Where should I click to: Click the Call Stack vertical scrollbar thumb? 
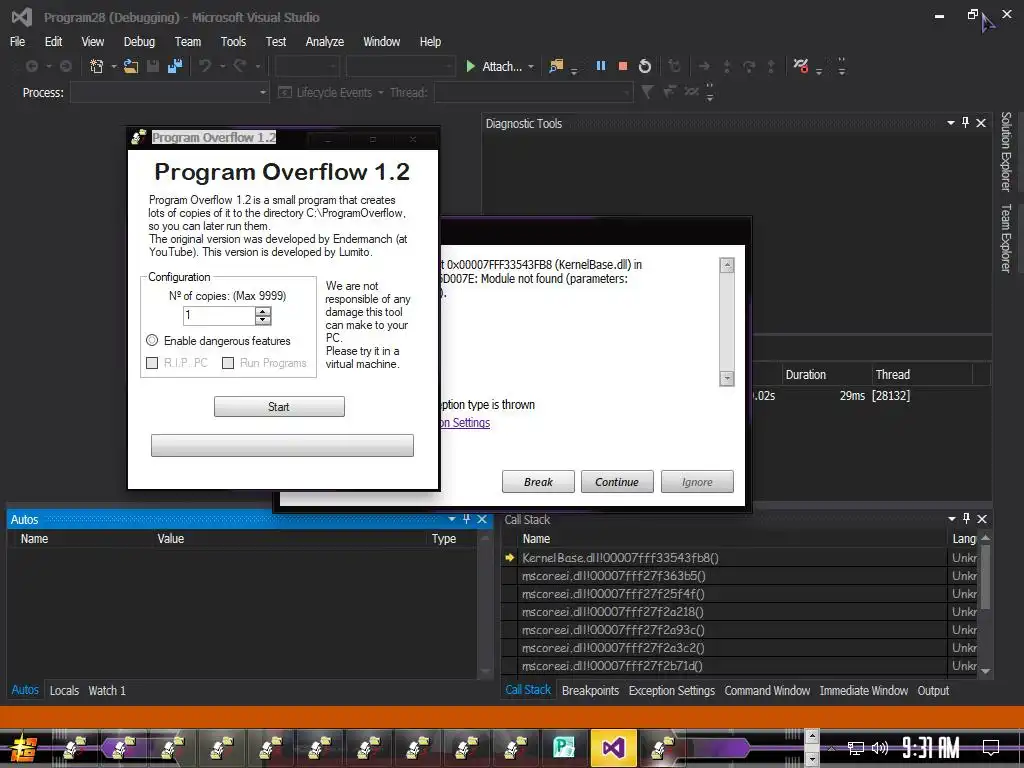(x=985, y=576)
